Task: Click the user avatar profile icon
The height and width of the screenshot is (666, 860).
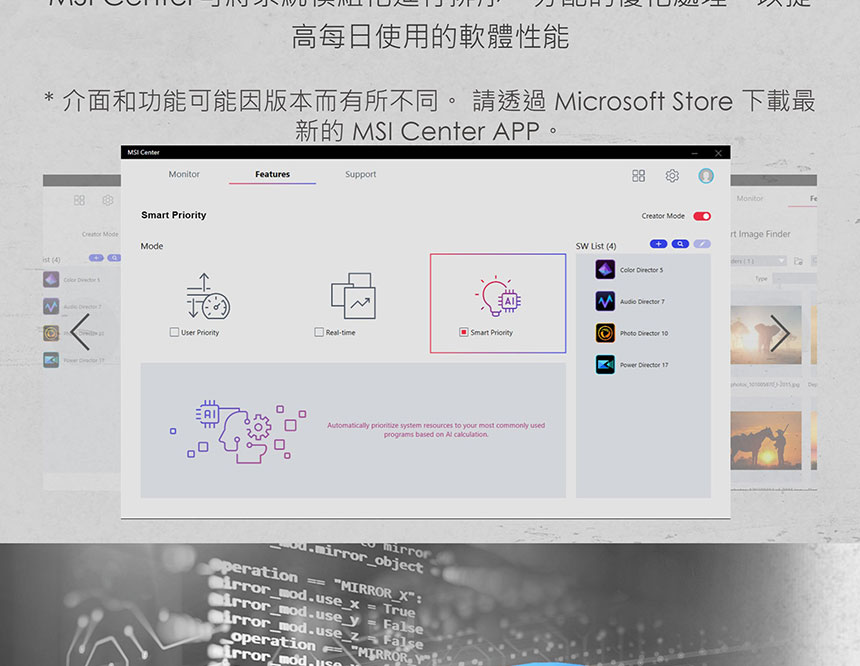Action: (706, 176)
